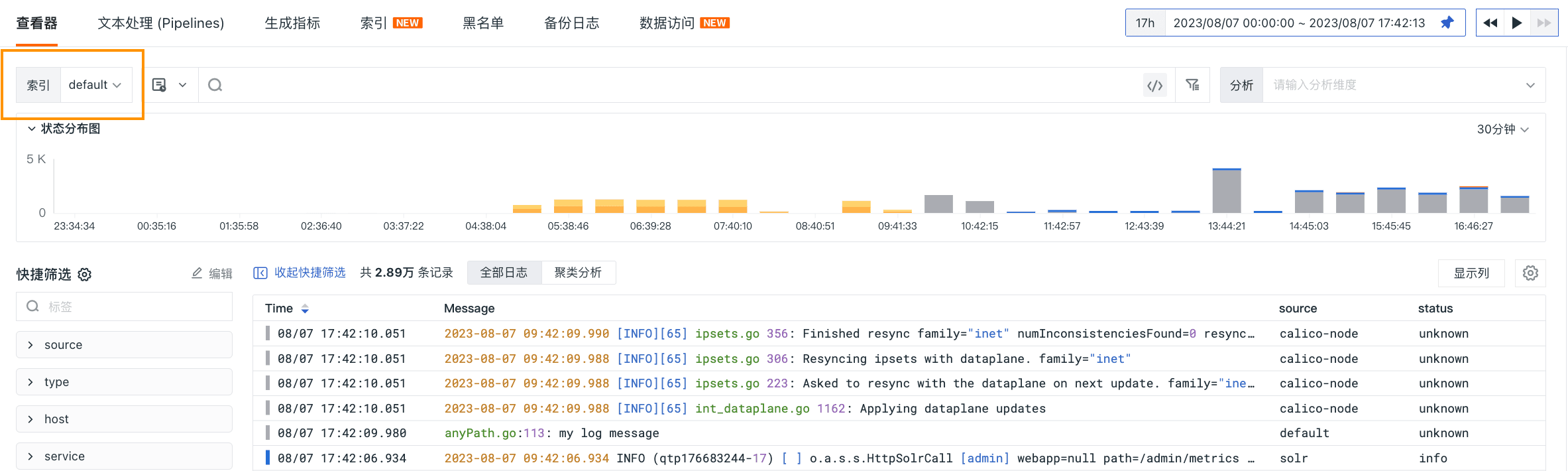1568x471 pixels.
Task: Open the table settings gear icon
Action: click(x=1530, y=273)
